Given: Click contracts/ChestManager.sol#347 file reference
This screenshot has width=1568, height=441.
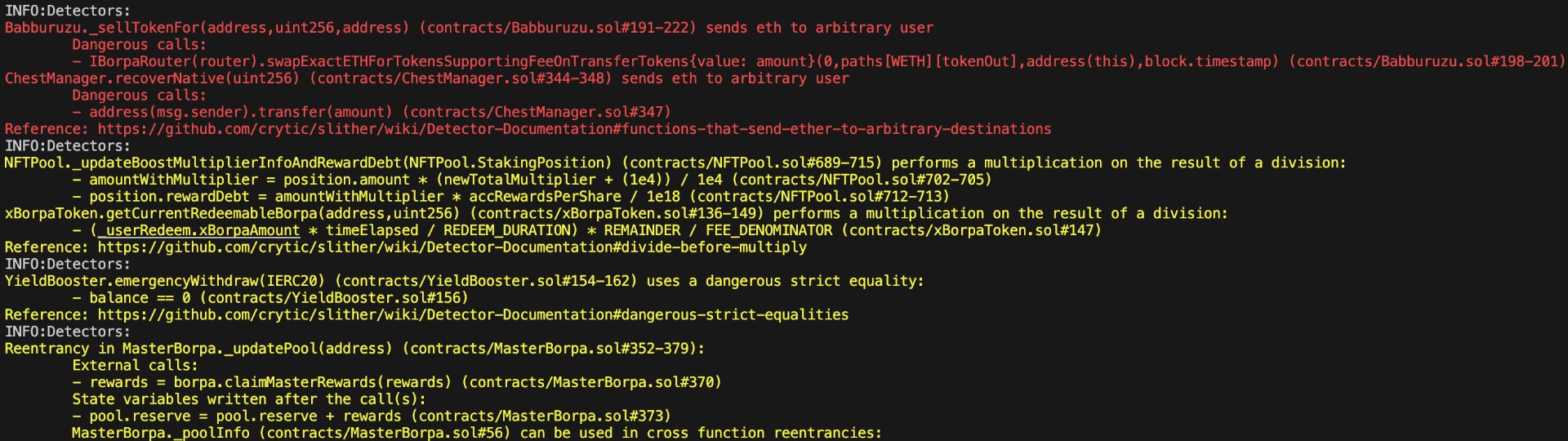Looking at the screenshot, I should pyautogui.click(x=536, y=112).
